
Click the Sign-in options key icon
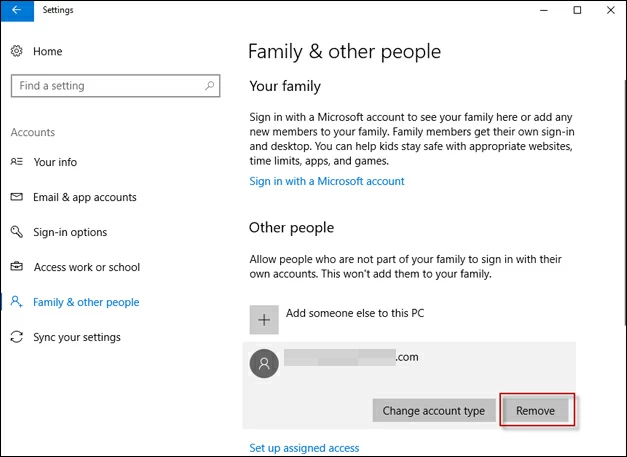[x=16, y=232]
